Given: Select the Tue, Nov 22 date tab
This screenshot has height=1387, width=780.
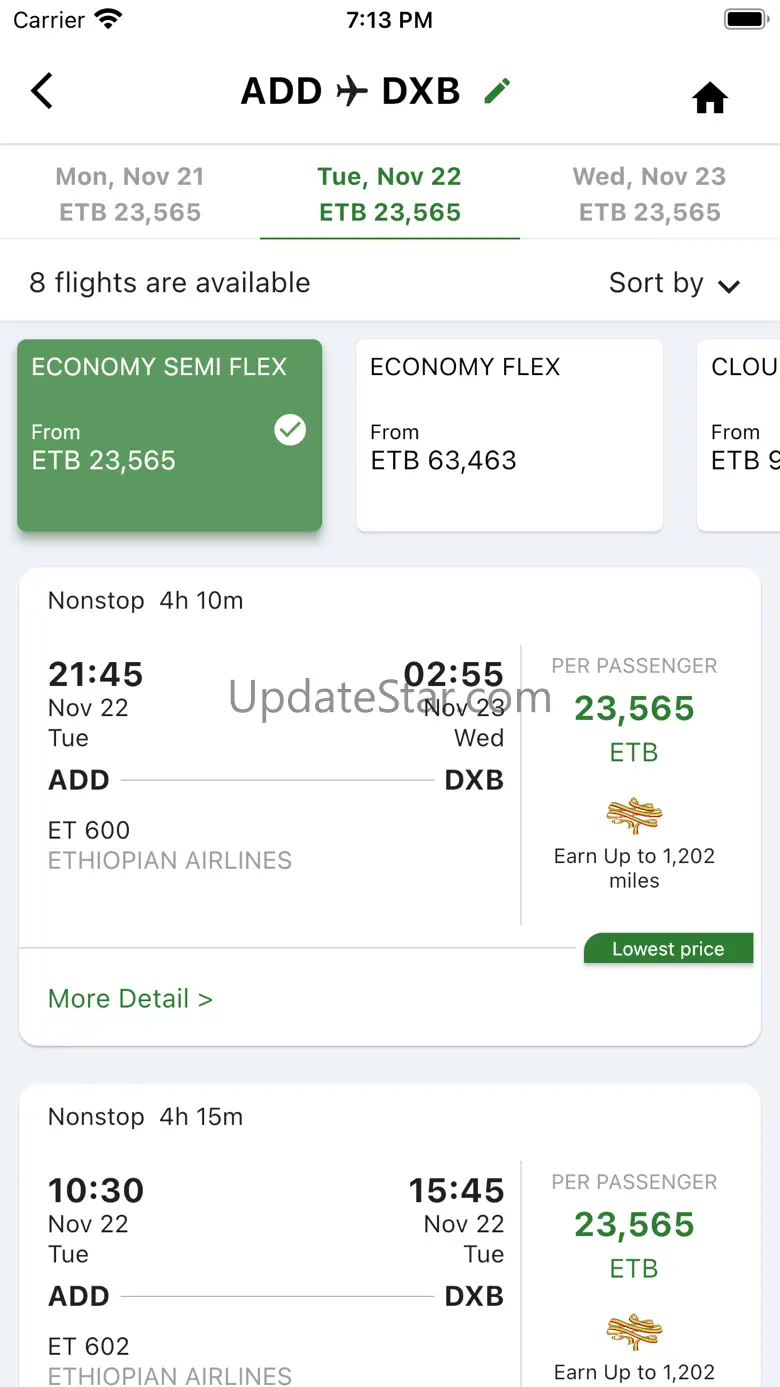Looking at the screenshot, I should coord(390,194).
